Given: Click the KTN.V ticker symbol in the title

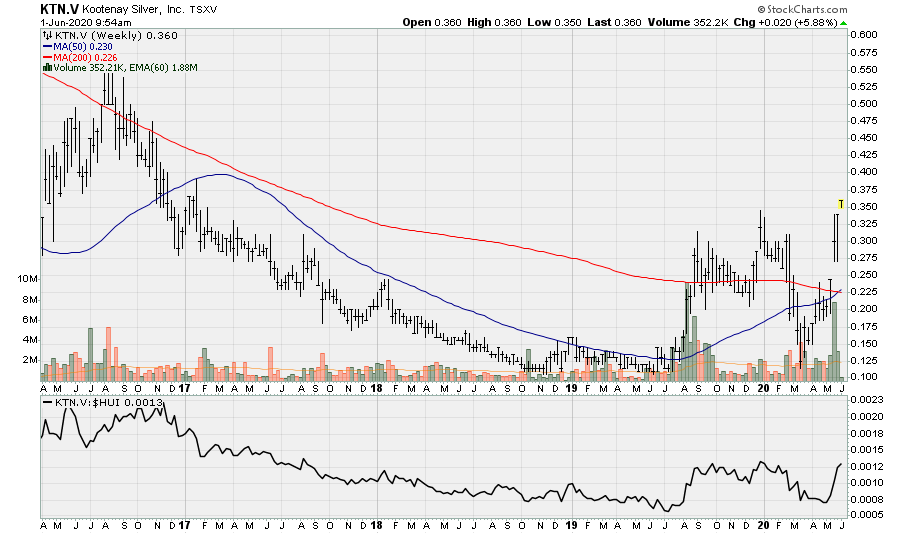Looking at the screenshot, I should click(x=59, y=9).
